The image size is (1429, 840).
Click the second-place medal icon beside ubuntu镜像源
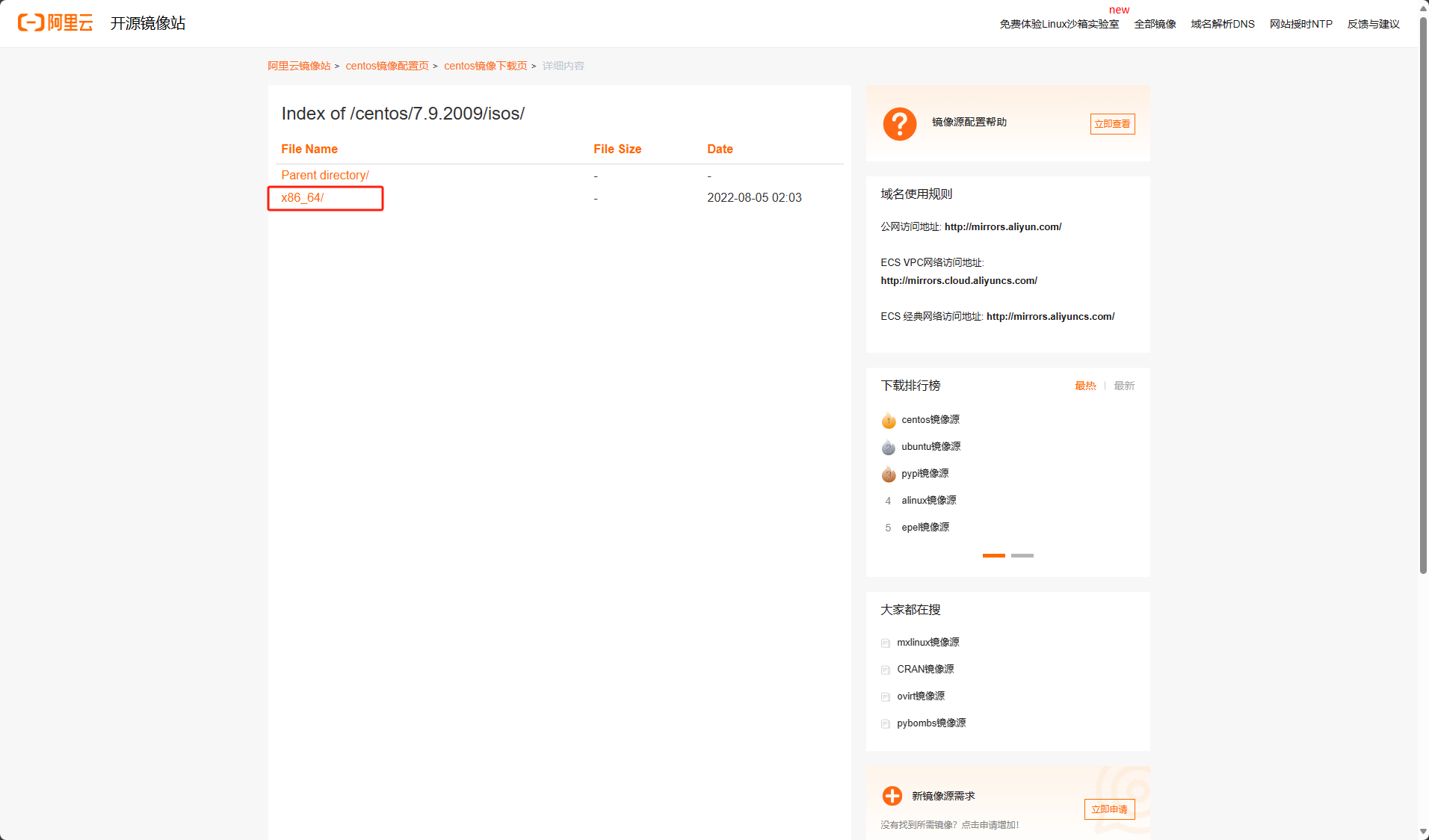point(888,447)
